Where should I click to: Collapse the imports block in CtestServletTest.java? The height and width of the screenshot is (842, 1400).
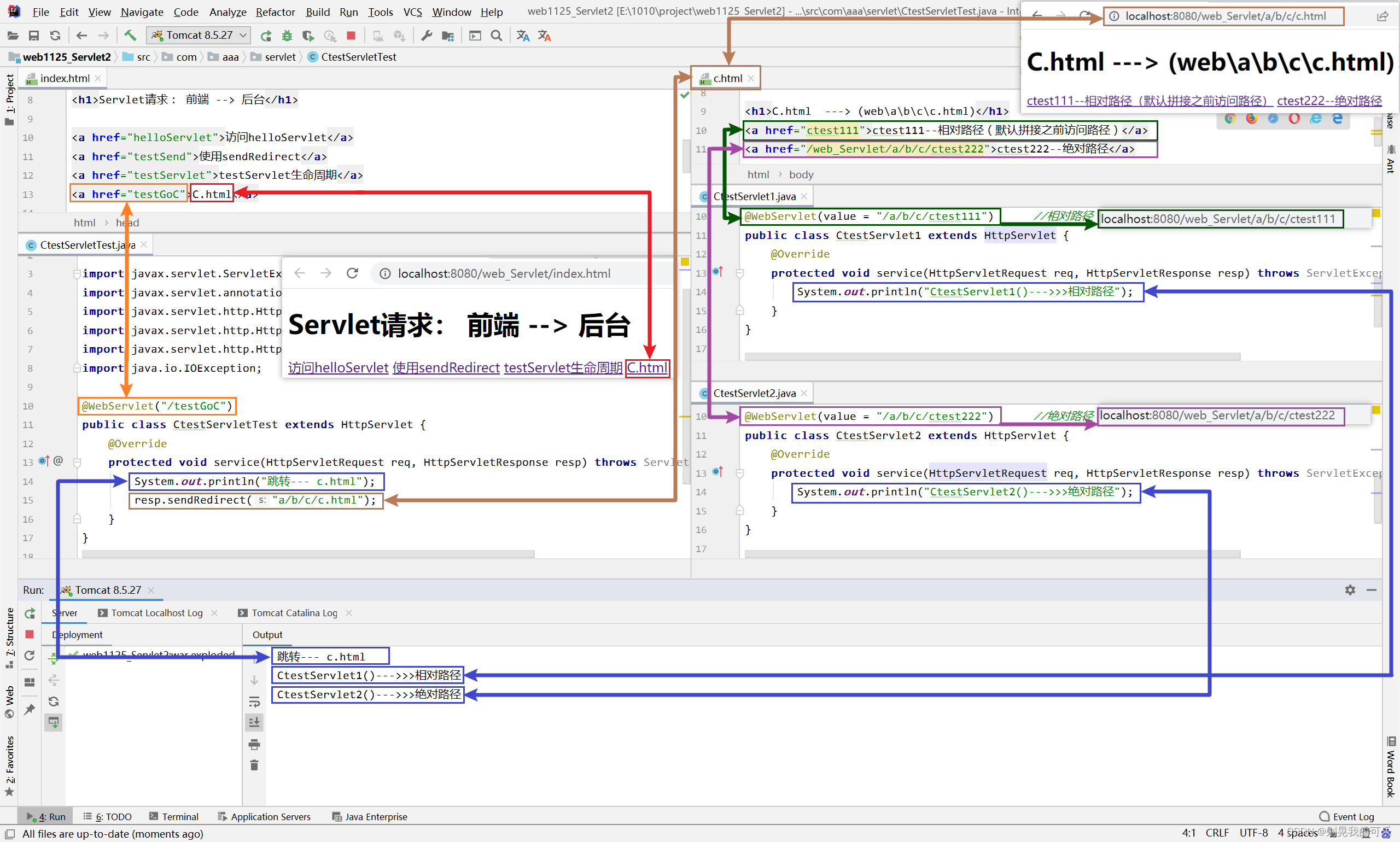pyautogui.click(x=77, y=273)
